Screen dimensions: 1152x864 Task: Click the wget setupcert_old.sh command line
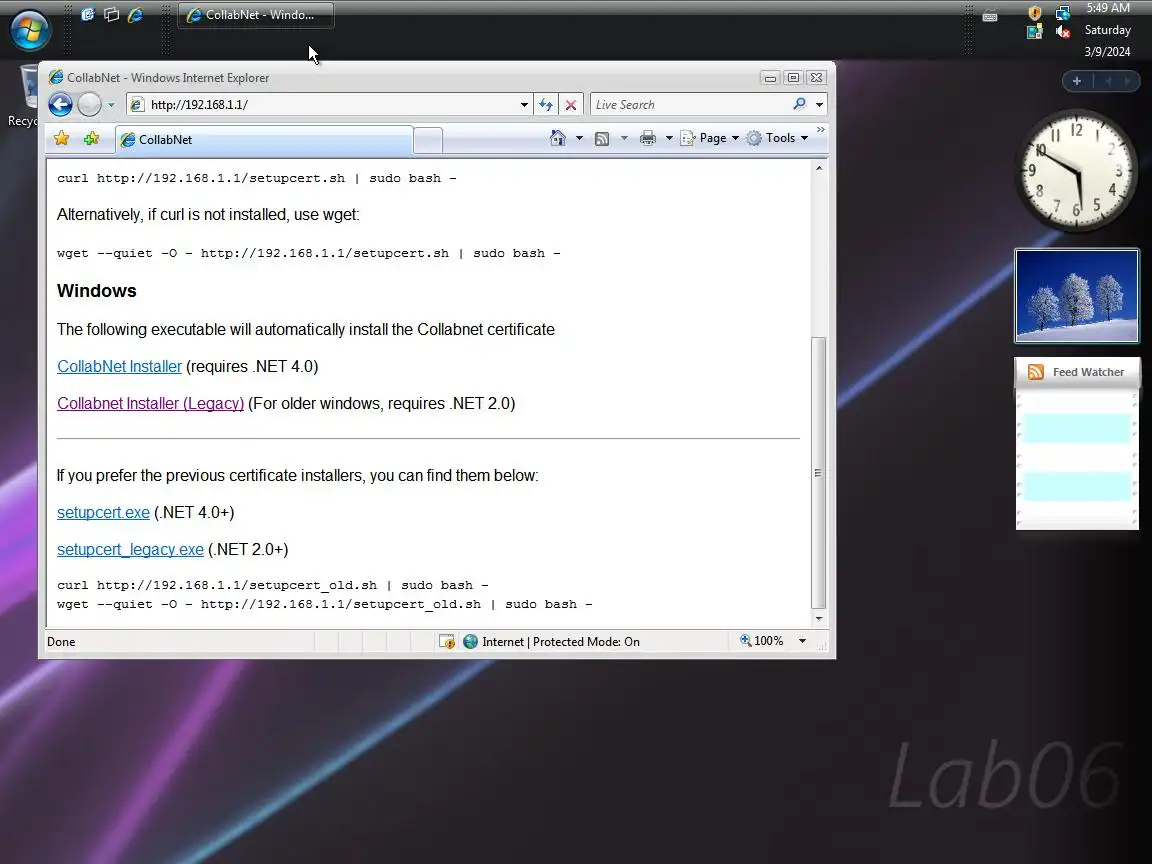325,605
